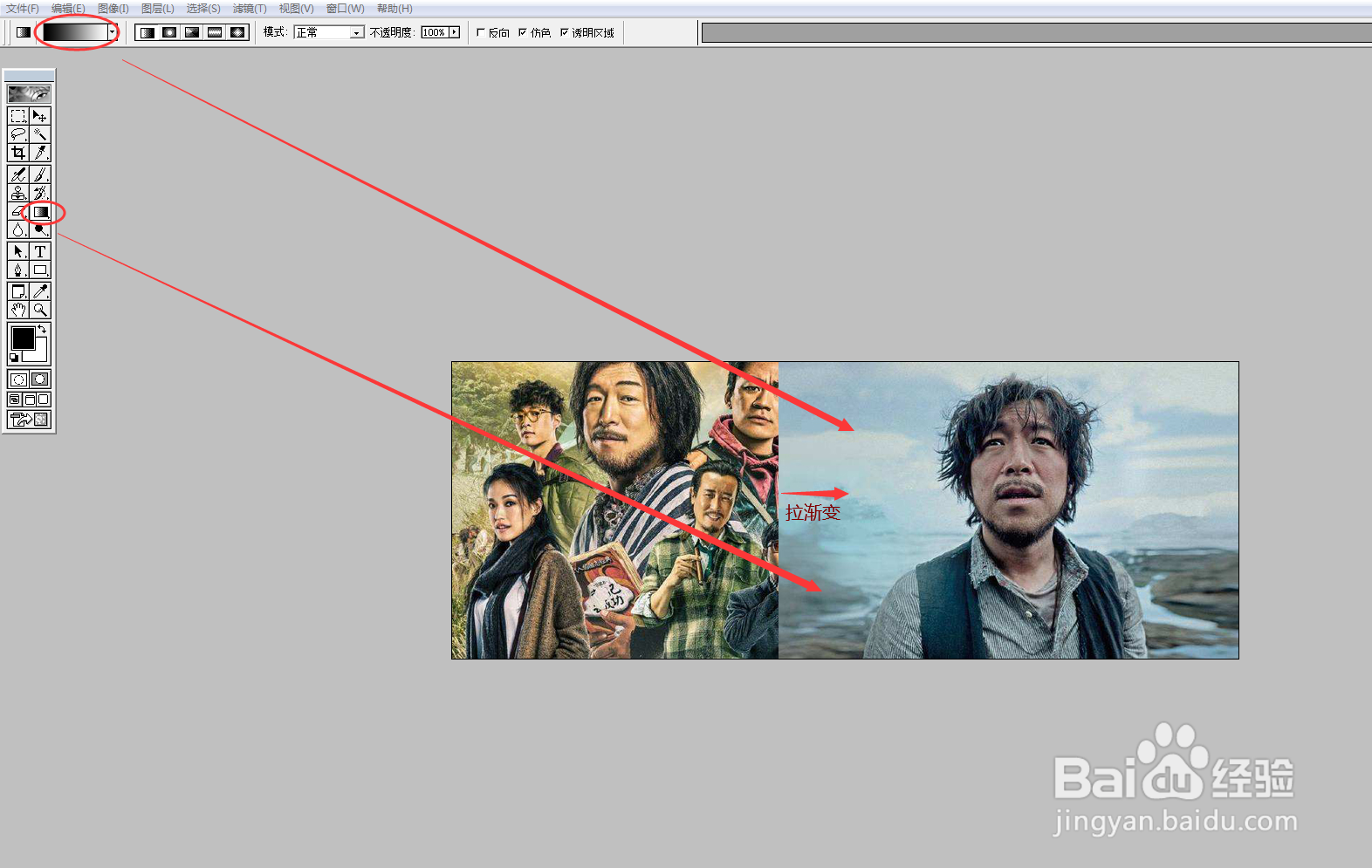Swap foreground and background colors
This screenshot has height=868, width=1372.
pos(42,329)
